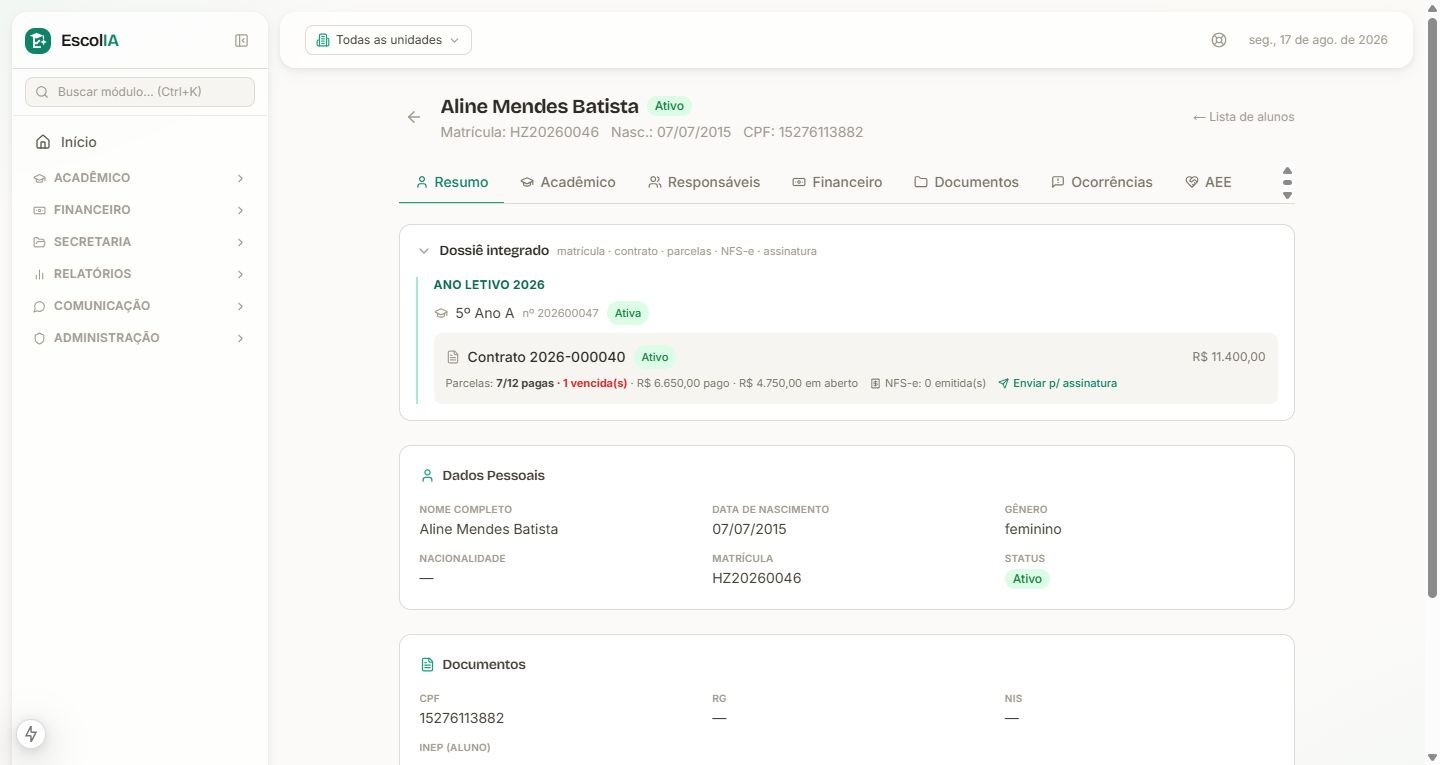
Task: Click the folder icon on Documentos tab
Action: click(921, 182)
